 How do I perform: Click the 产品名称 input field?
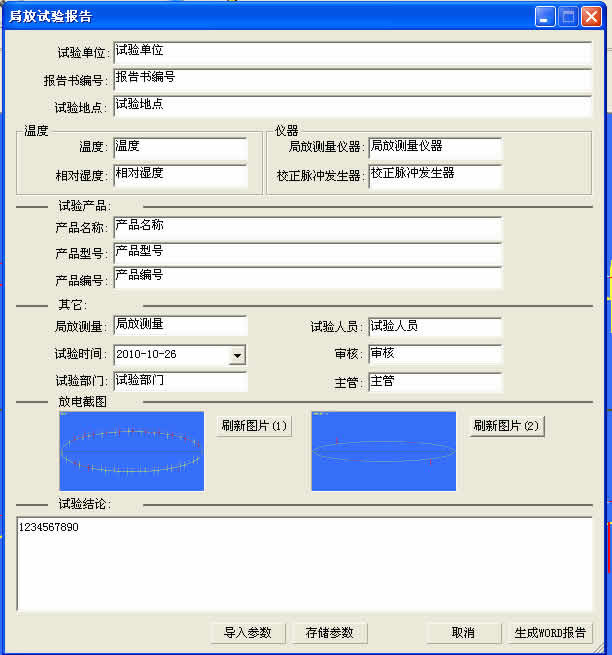308,228
